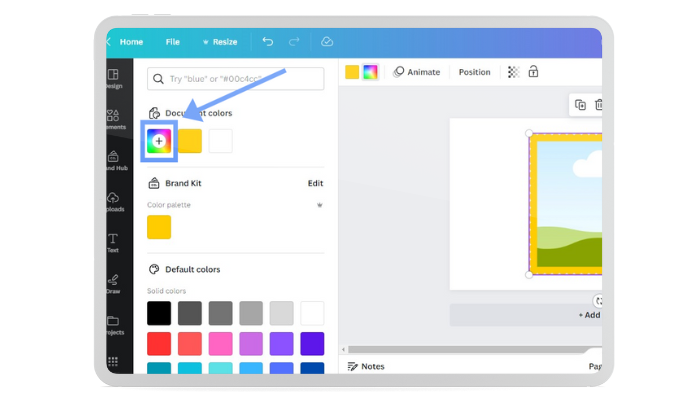
Task: Open the Uploads sidebar tab
Action: point(114,202)
